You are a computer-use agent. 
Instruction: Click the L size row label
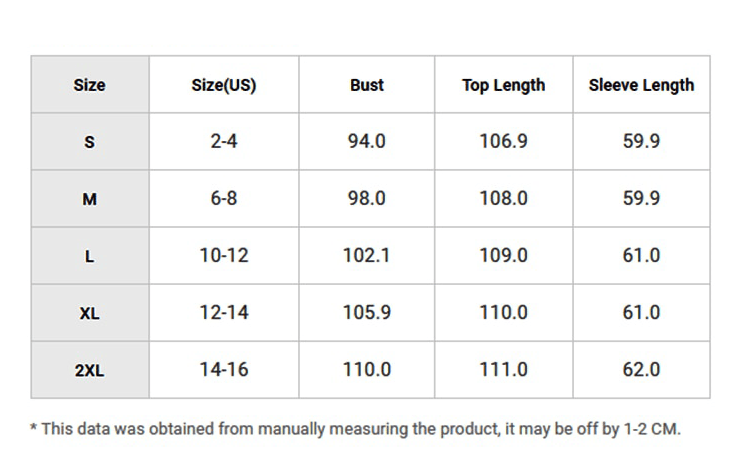tap(90, 256)
